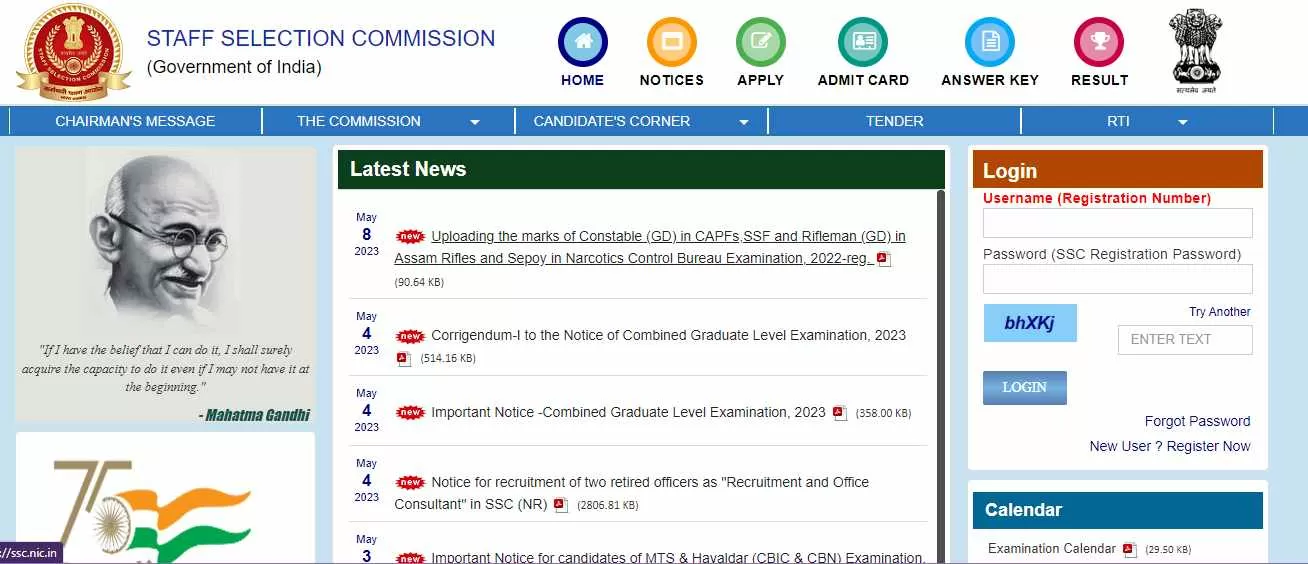Open the TENDER menu item
This screenshot has height=564, width=1308.
pyautogui.click(x=895, y=121)
